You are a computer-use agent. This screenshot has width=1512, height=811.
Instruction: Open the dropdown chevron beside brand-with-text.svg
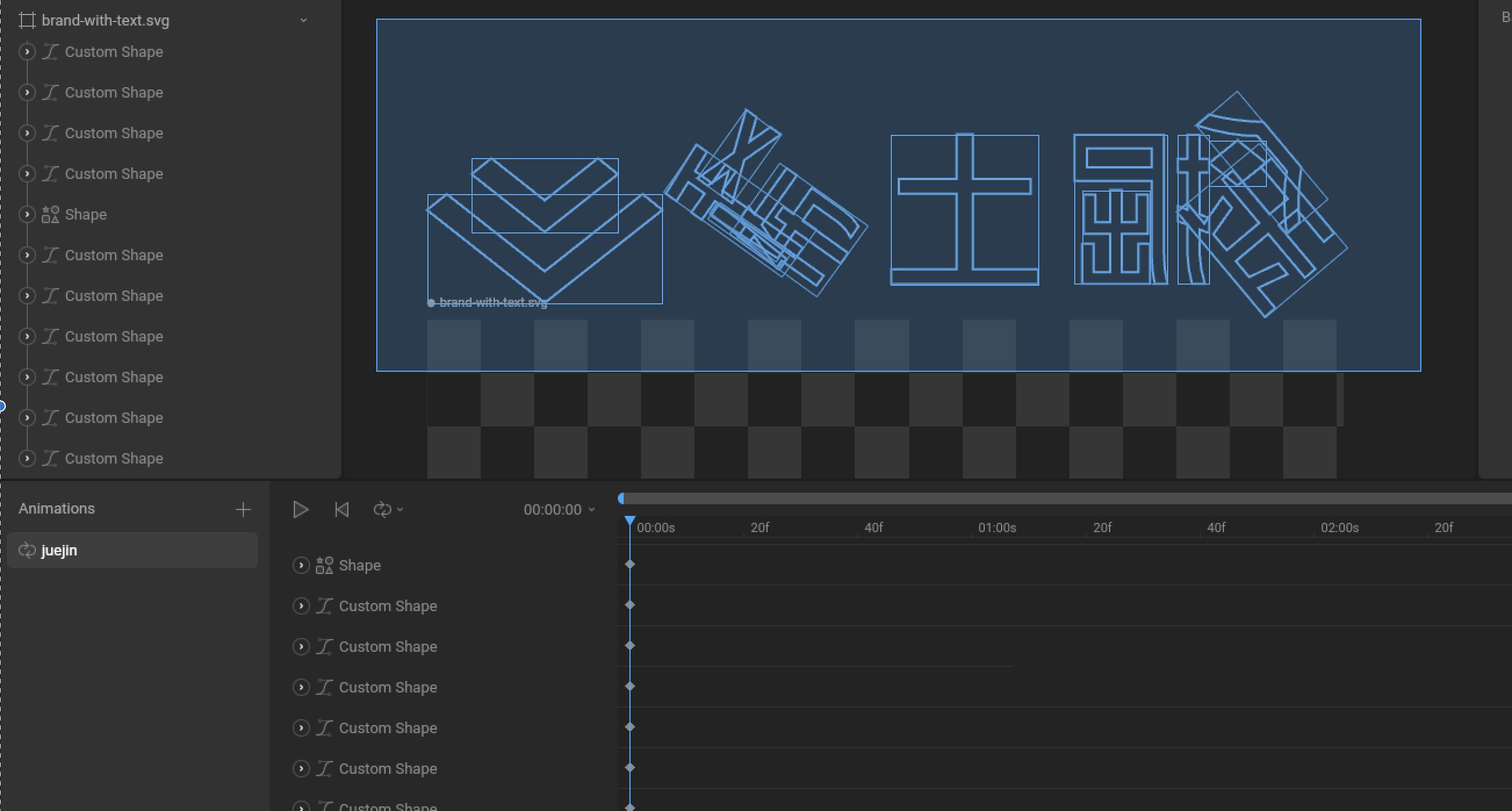tap(304, 20)
